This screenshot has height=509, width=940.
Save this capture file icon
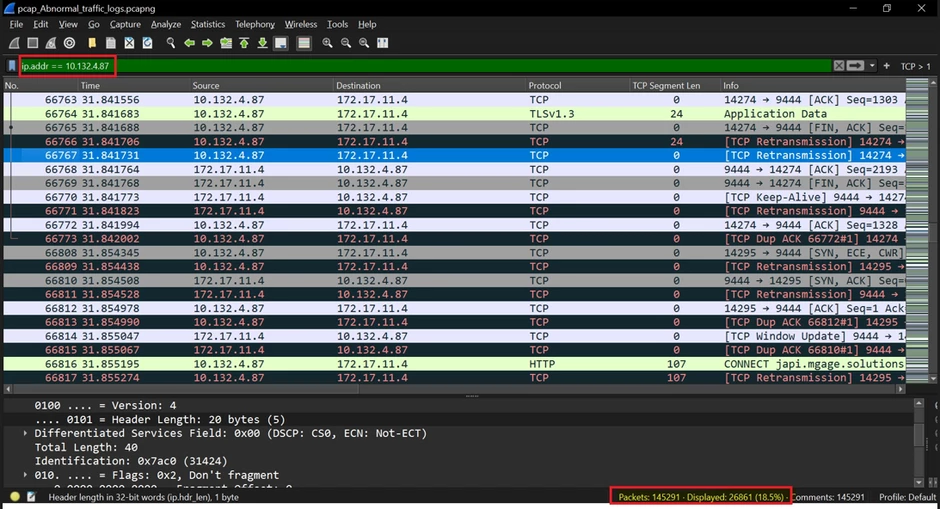click(x=111, y=43)
